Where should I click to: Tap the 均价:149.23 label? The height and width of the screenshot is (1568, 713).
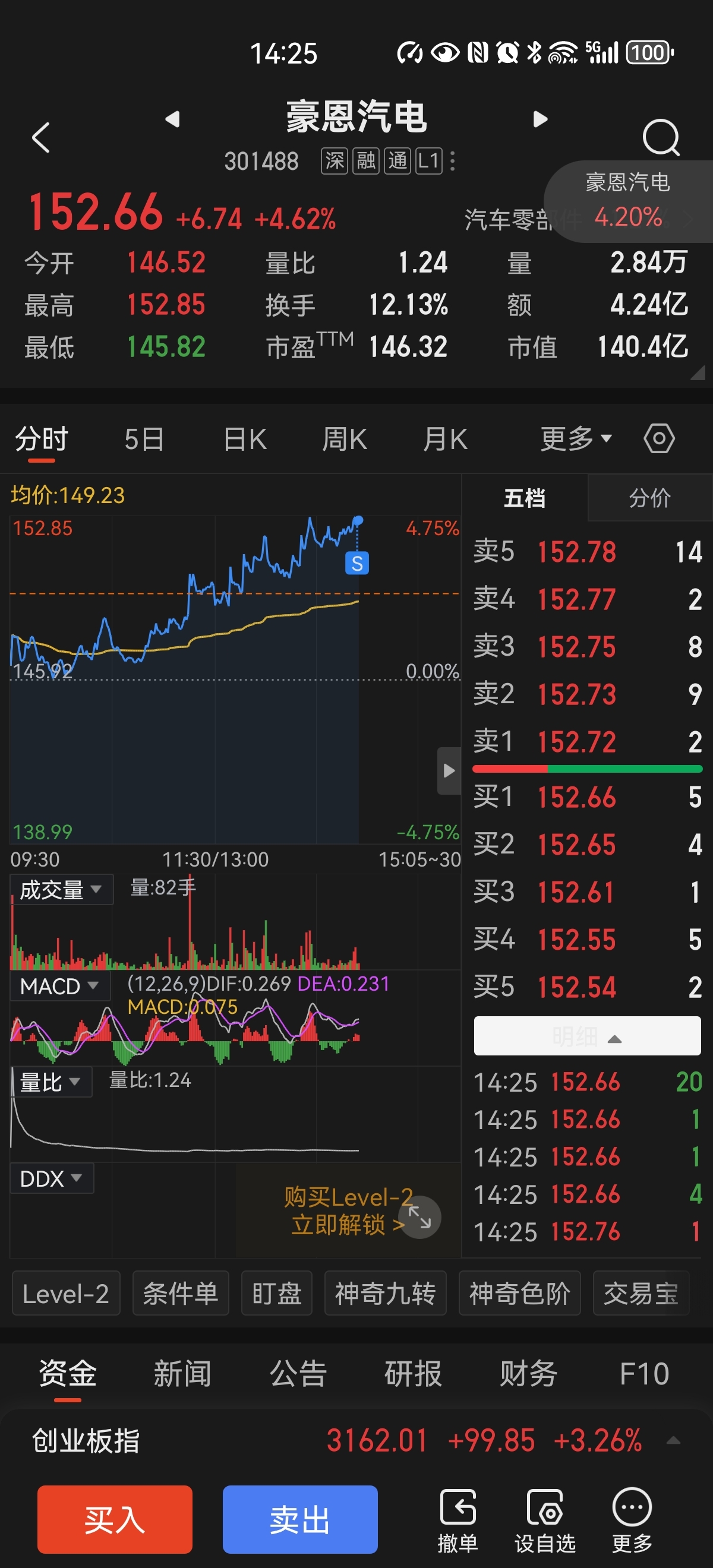coord(67,495)
